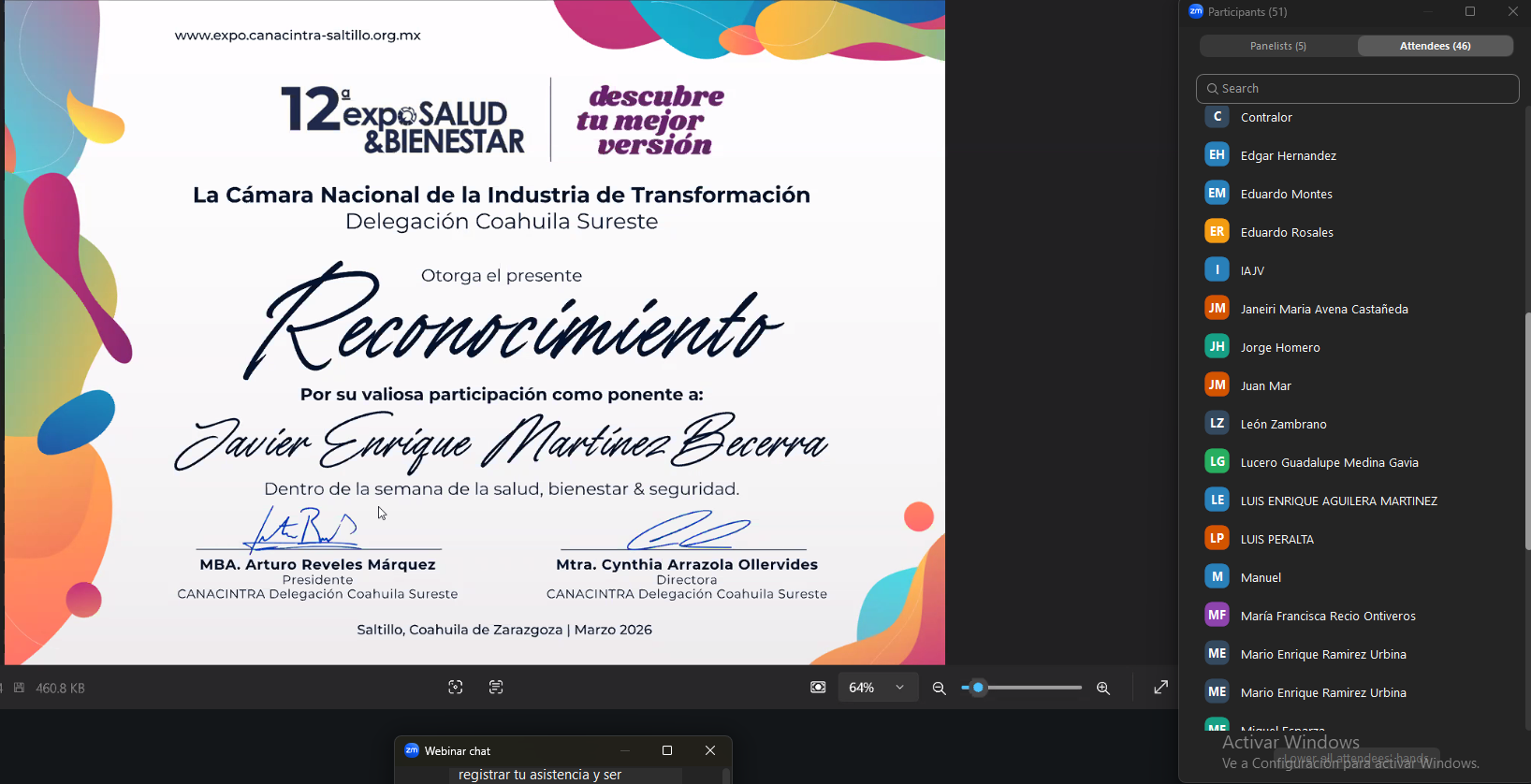Select the ER avatar for Eduardo Rosales

coord(1217,231)
